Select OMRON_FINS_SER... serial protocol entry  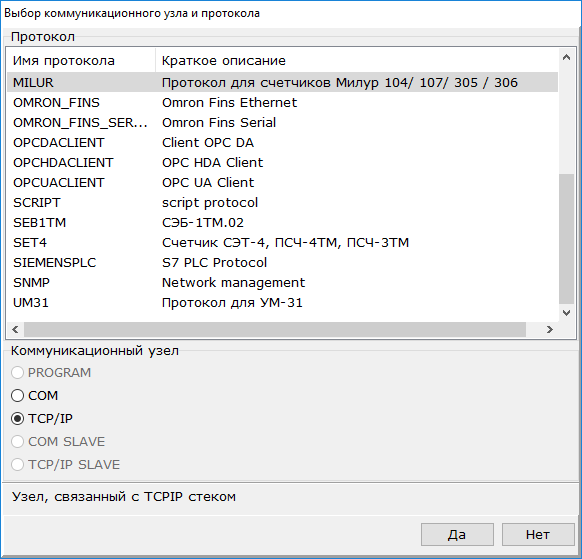pyautogui.click(x=282, y=122)
